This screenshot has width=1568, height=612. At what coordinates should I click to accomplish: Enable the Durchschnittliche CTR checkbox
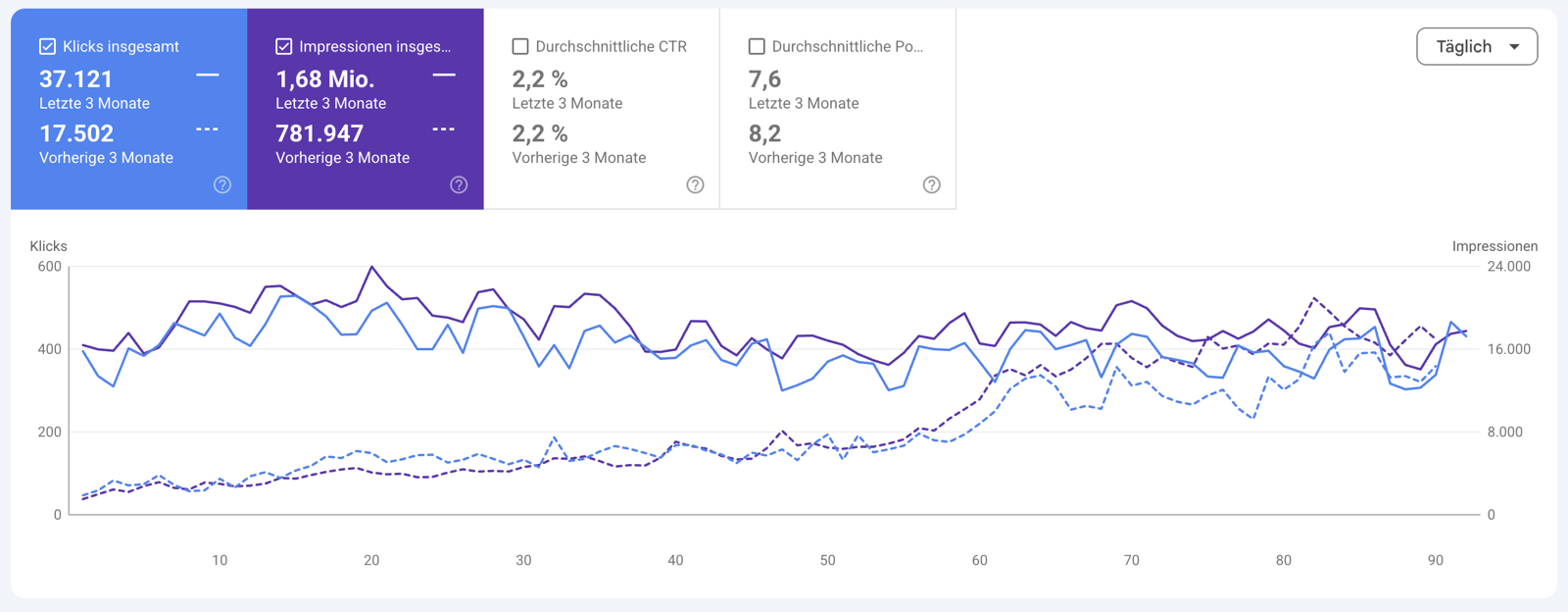520,46
